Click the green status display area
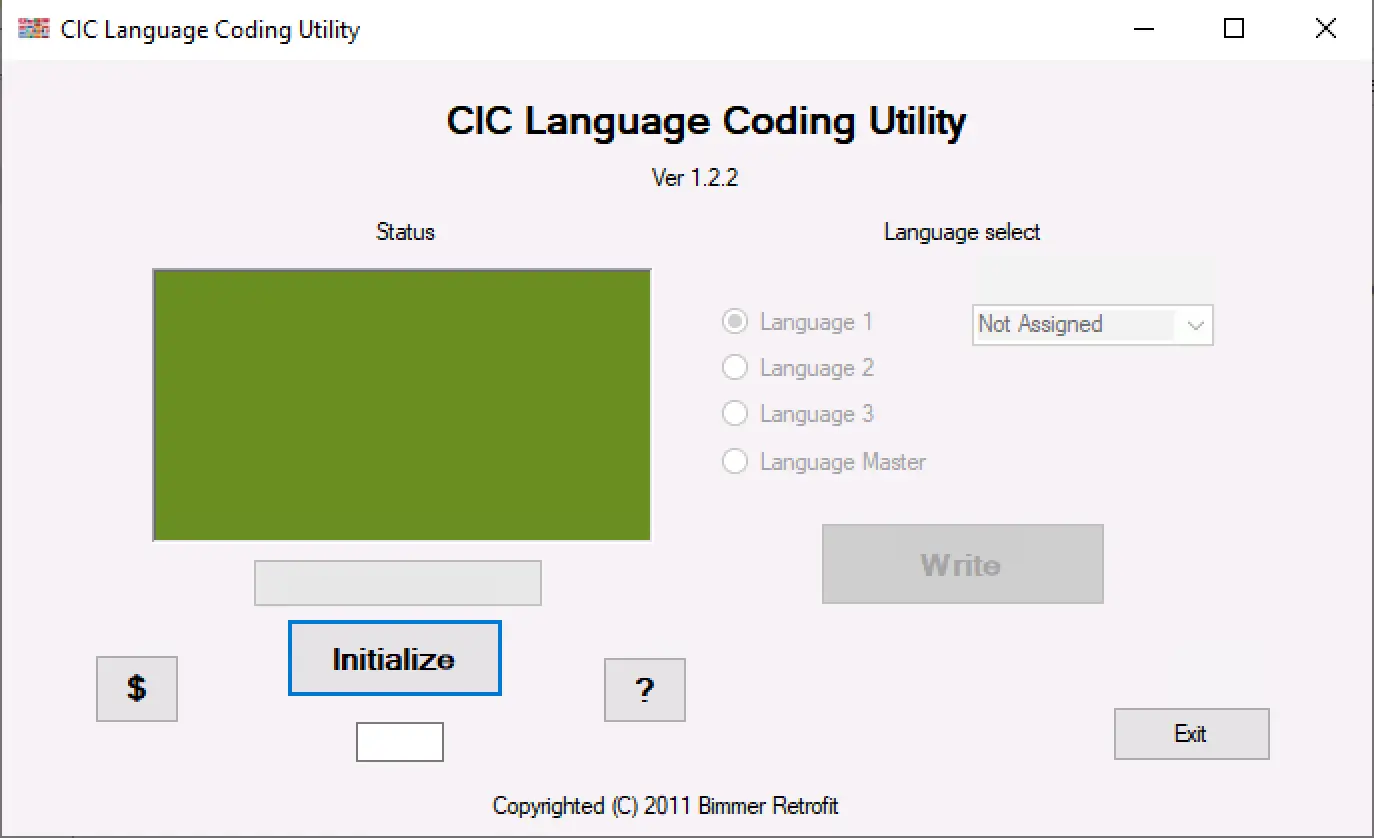This screenshot has width=1374, height=838. point(401,404)
